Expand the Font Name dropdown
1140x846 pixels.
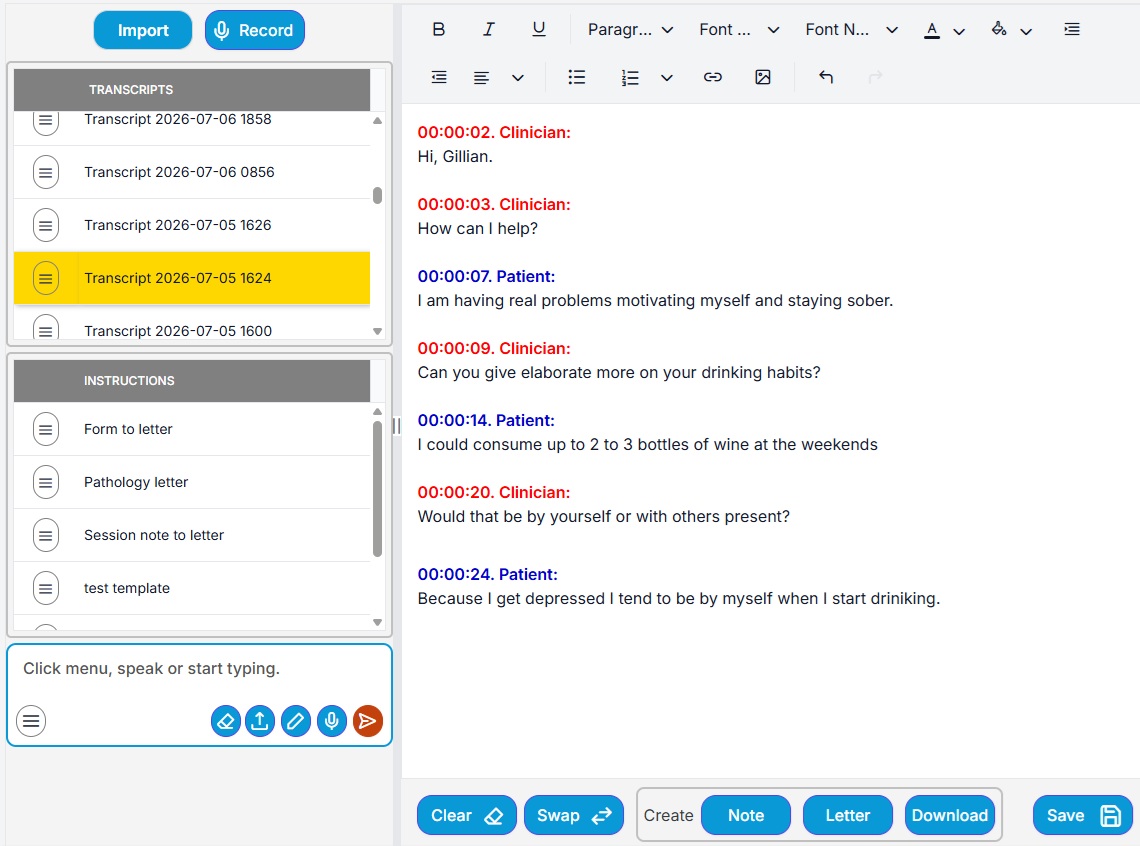(x=851, y=30)
